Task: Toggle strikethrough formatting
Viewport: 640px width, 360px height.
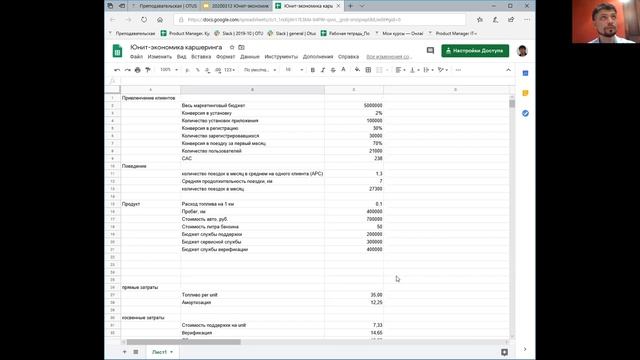Action: pyautogui.click(x=333, y=70)
